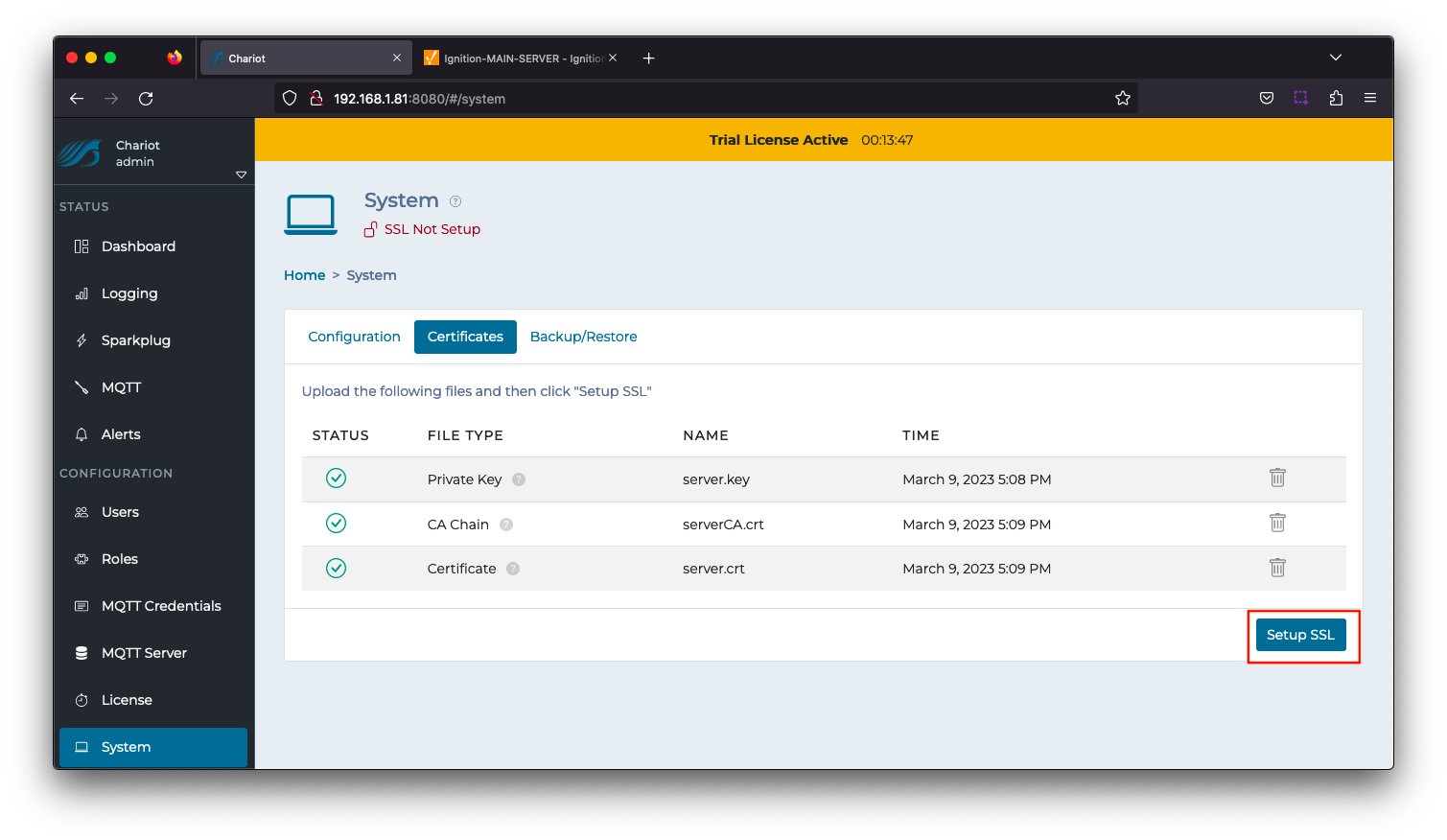
Task: Go back in browser history
Action: 77,99
